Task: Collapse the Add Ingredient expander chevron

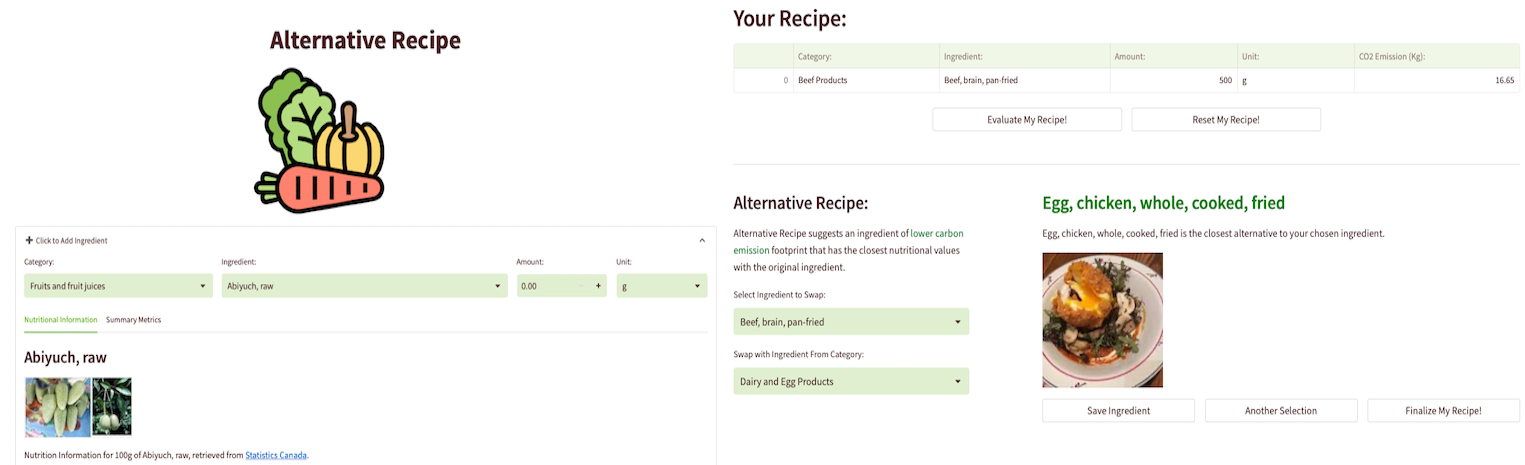Action: [x=702, y=240]
